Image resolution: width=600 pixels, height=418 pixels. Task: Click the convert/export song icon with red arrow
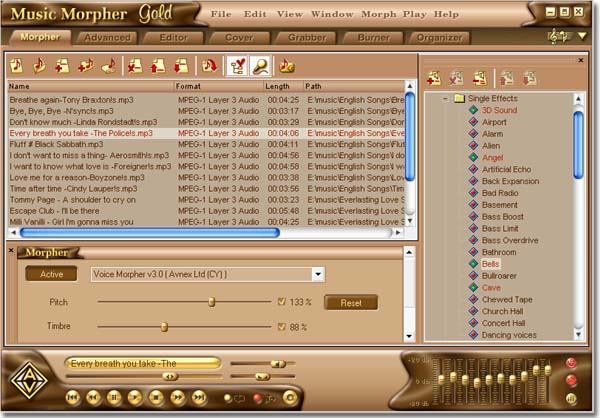click(x=209, y=66)
